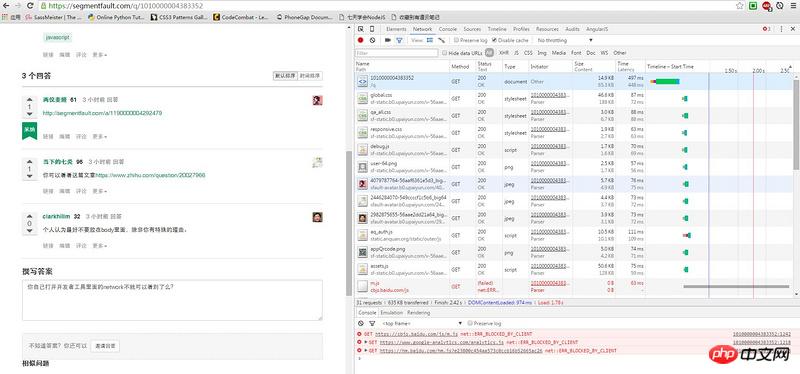Expand the google-analytics error entry
The image size is (800, 374).
pyautogui.click(x=366, y=342)
